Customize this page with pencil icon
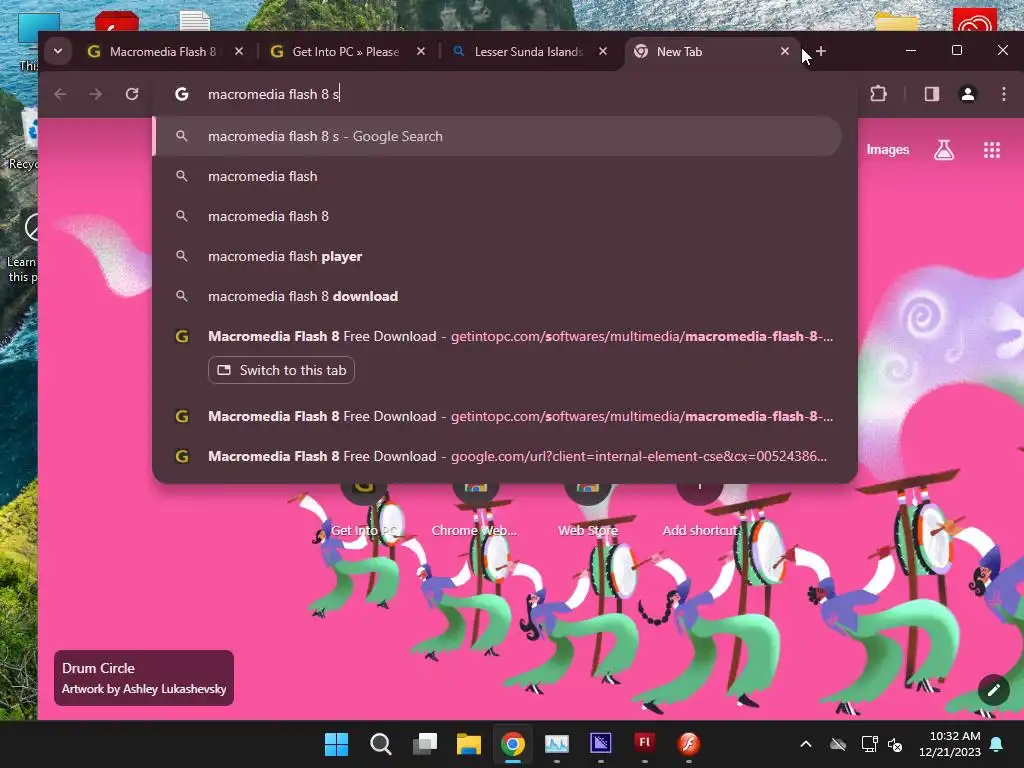 (x=993, y=690)
